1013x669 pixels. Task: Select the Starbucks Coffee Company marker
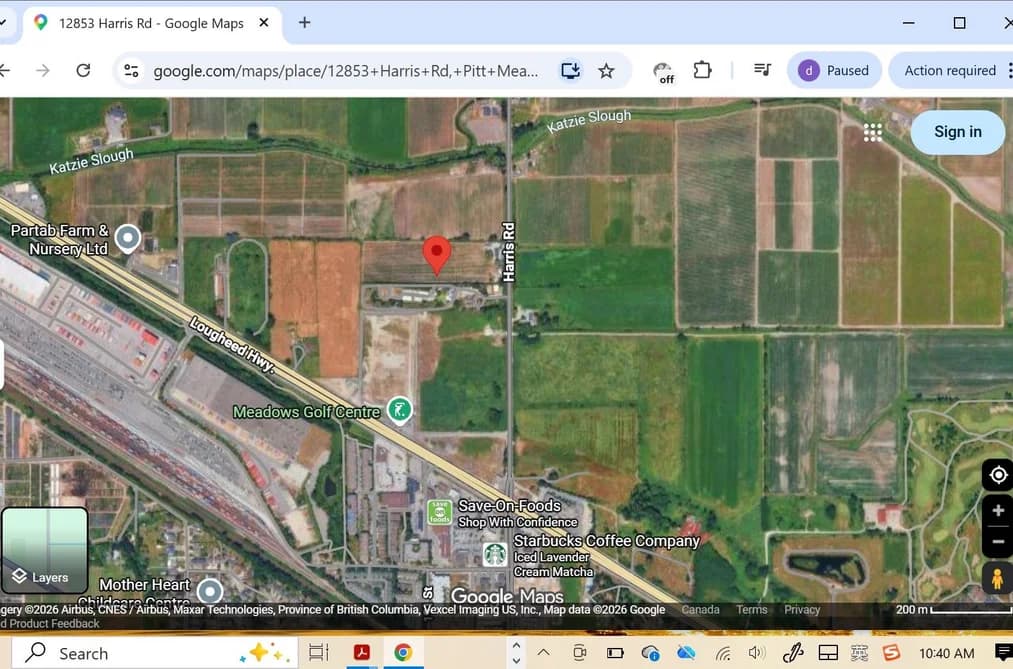pyautogui.click(x=495, y=554)
